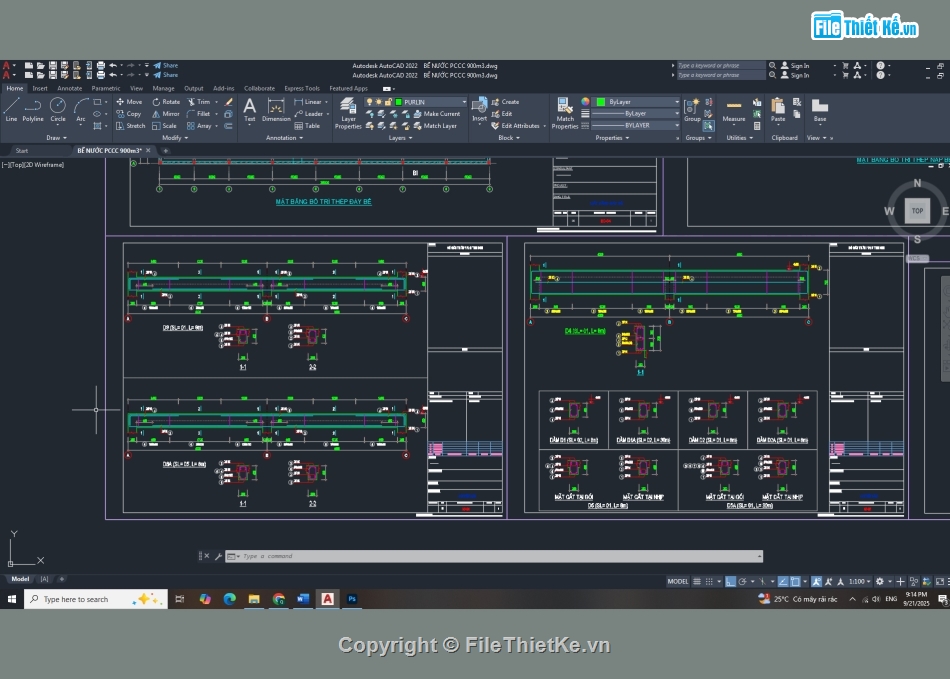Open the Express Tools ribbon tab
Viewport: 950px width, 679px height.
pos(302,88)
